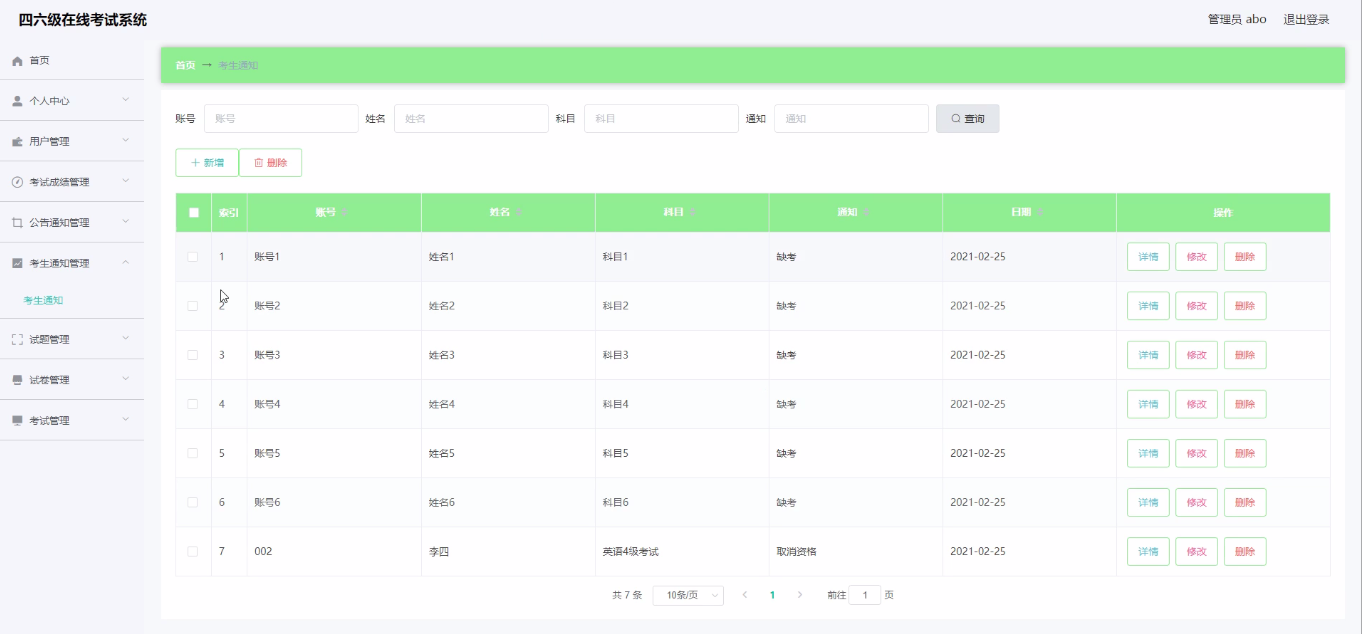Check the checkbox for row 账号3
Screen dimensions: 1362x634
(193, 355)
